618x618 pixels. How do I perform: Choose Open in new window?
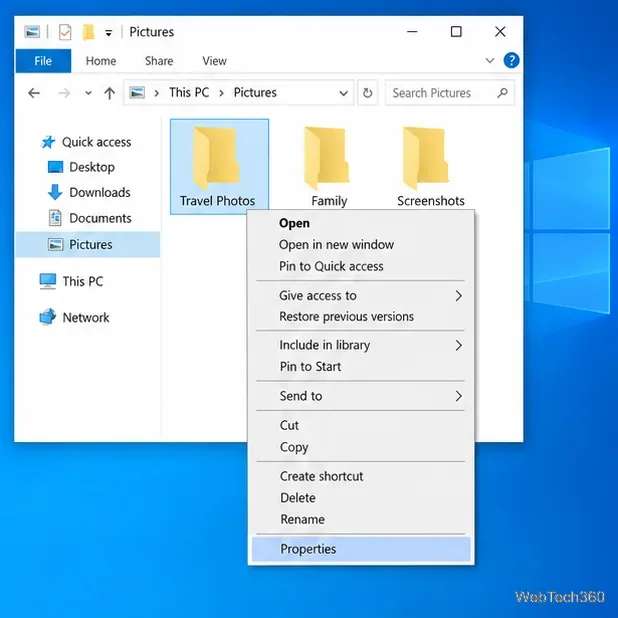pos(361,245)
